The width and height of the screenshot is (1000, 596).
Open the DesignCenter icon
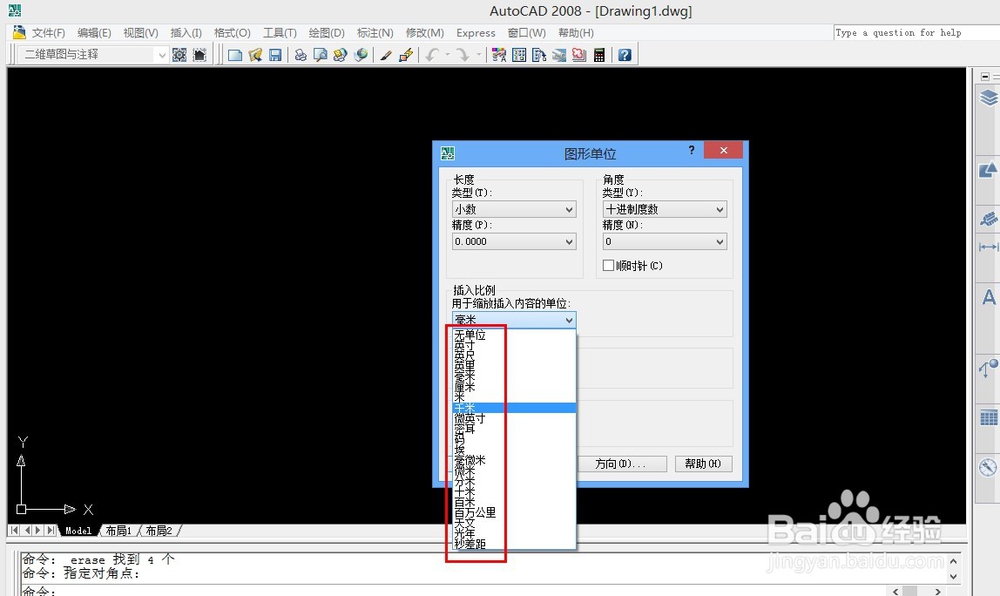click(519, 55)
